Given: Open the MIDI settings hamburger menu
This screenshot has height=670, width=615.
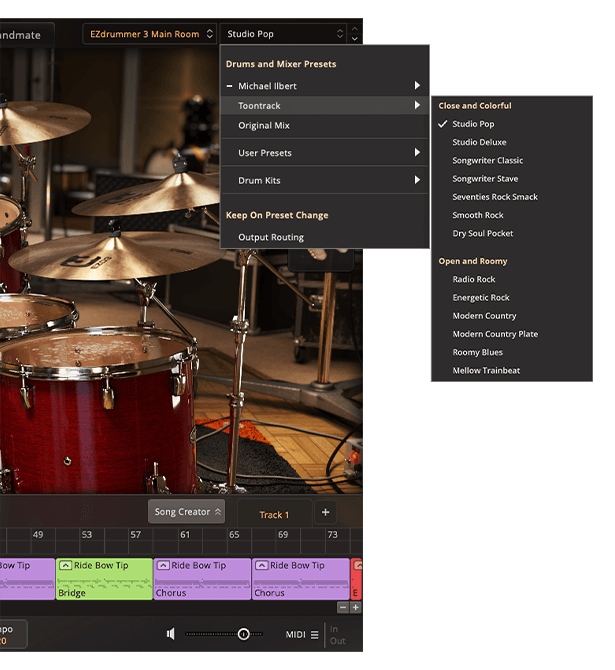Looking at the screenshot, I should [314, 634].
